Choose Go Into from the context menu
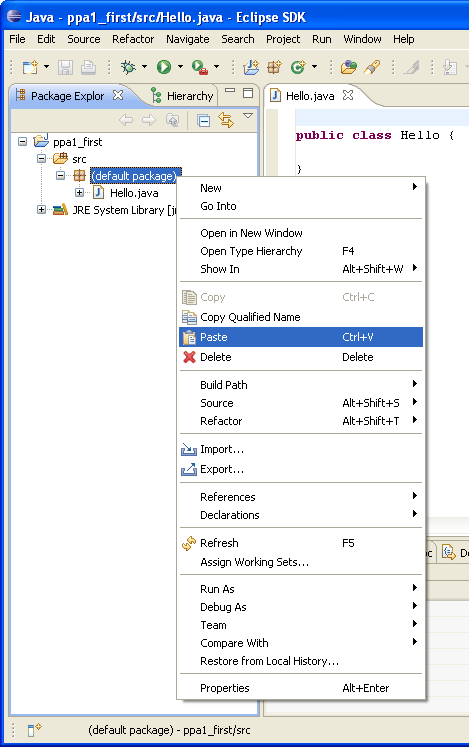The height and width of the screenshot is (747, 469). [x=301, y=206]
